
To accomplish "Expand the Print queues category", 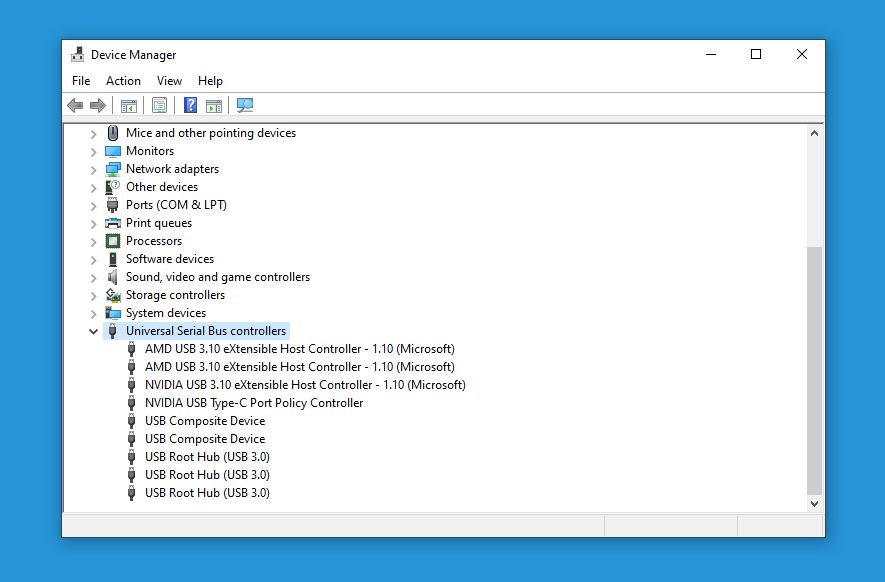I will coord(94,224).
